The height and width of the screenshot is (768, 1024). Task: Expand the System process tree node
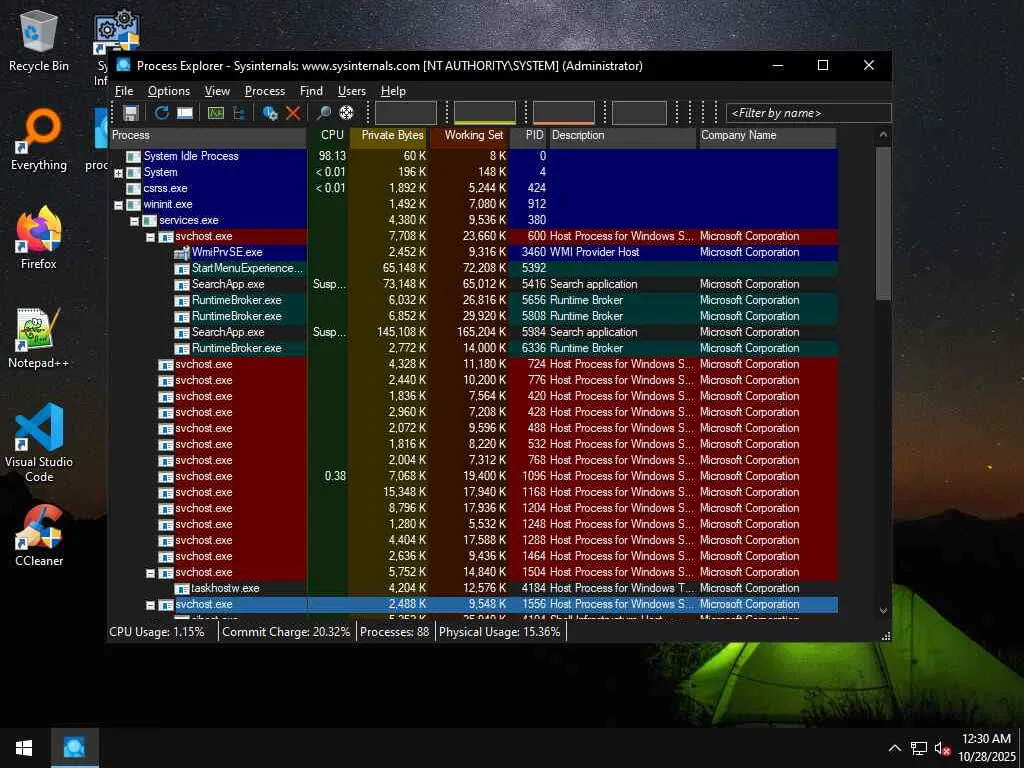click(x=118, y=173)
